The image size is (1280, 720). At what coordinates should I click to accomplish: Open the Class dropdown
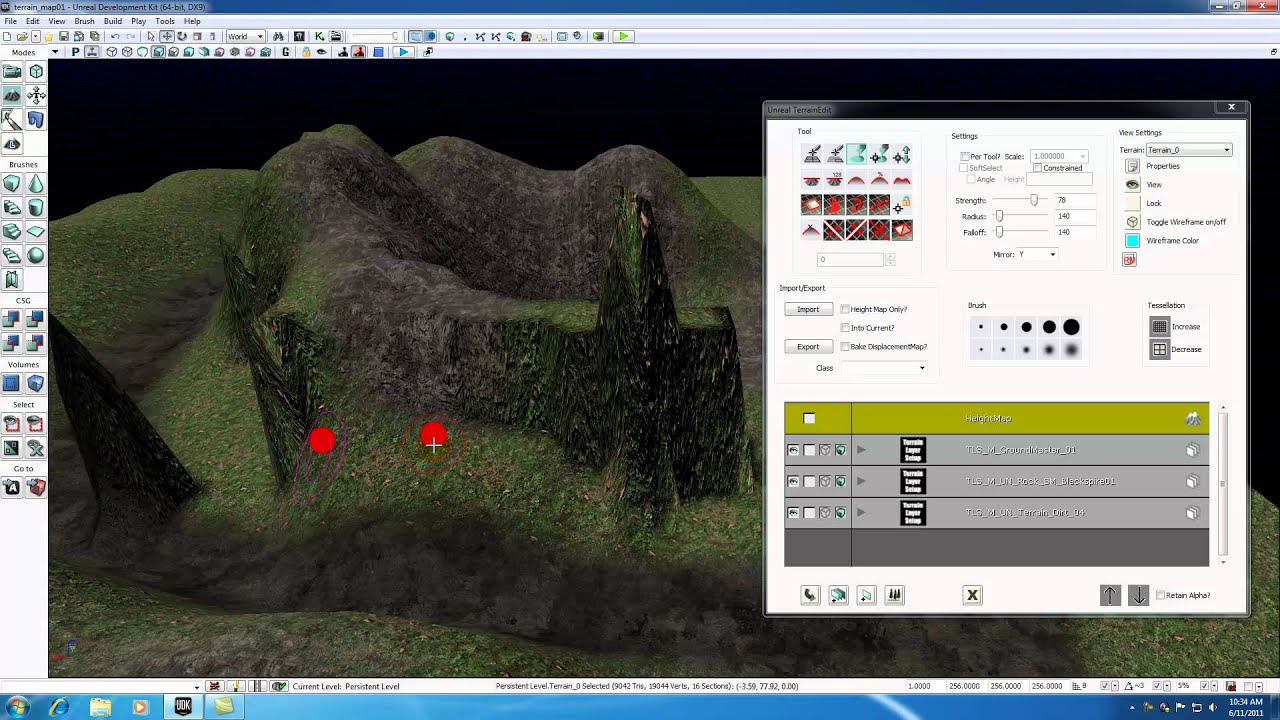coord(884,368)
